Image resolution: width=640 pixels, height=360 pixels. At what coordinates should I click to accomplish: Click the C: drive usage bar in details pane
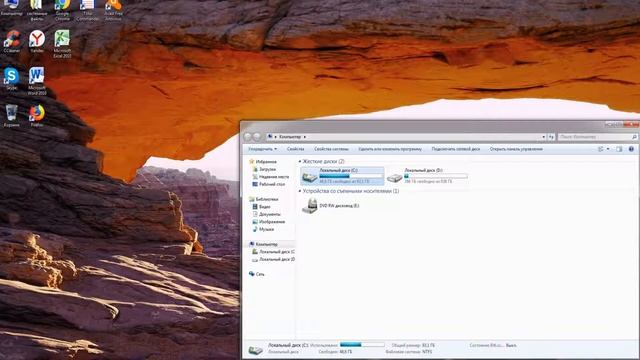[x=362, y=345]
